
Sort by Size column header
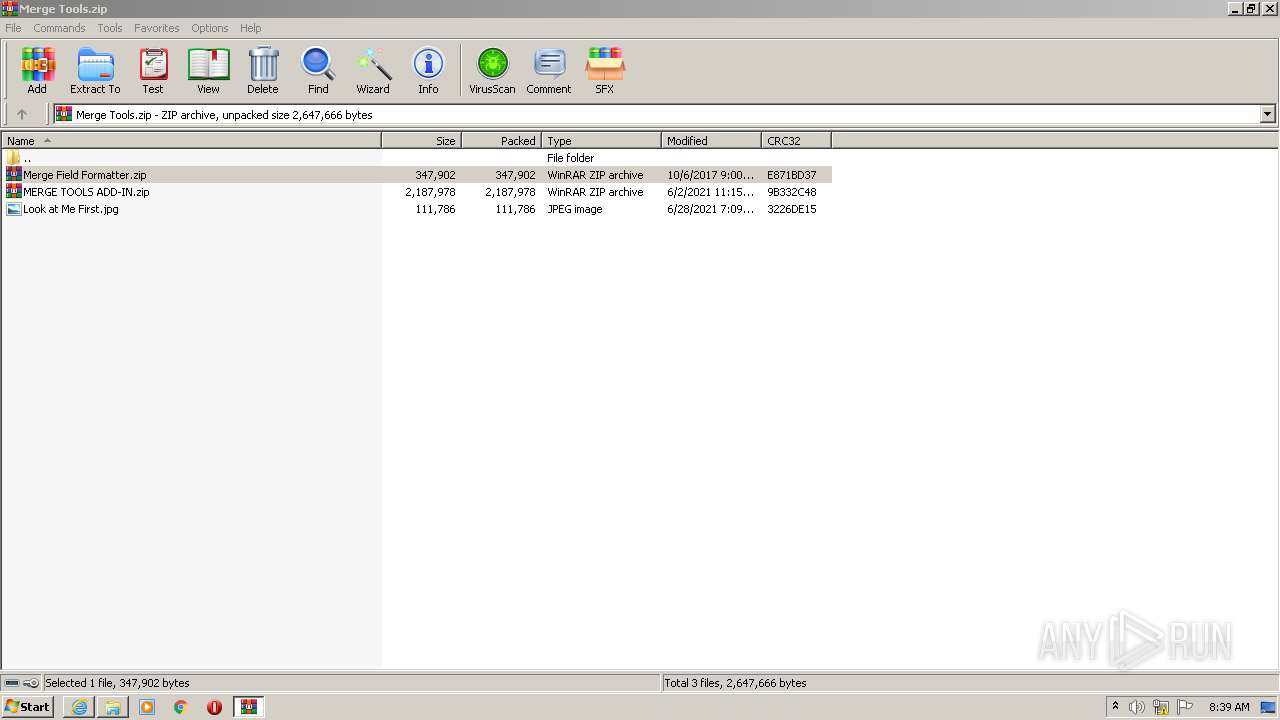click(422, 141)
